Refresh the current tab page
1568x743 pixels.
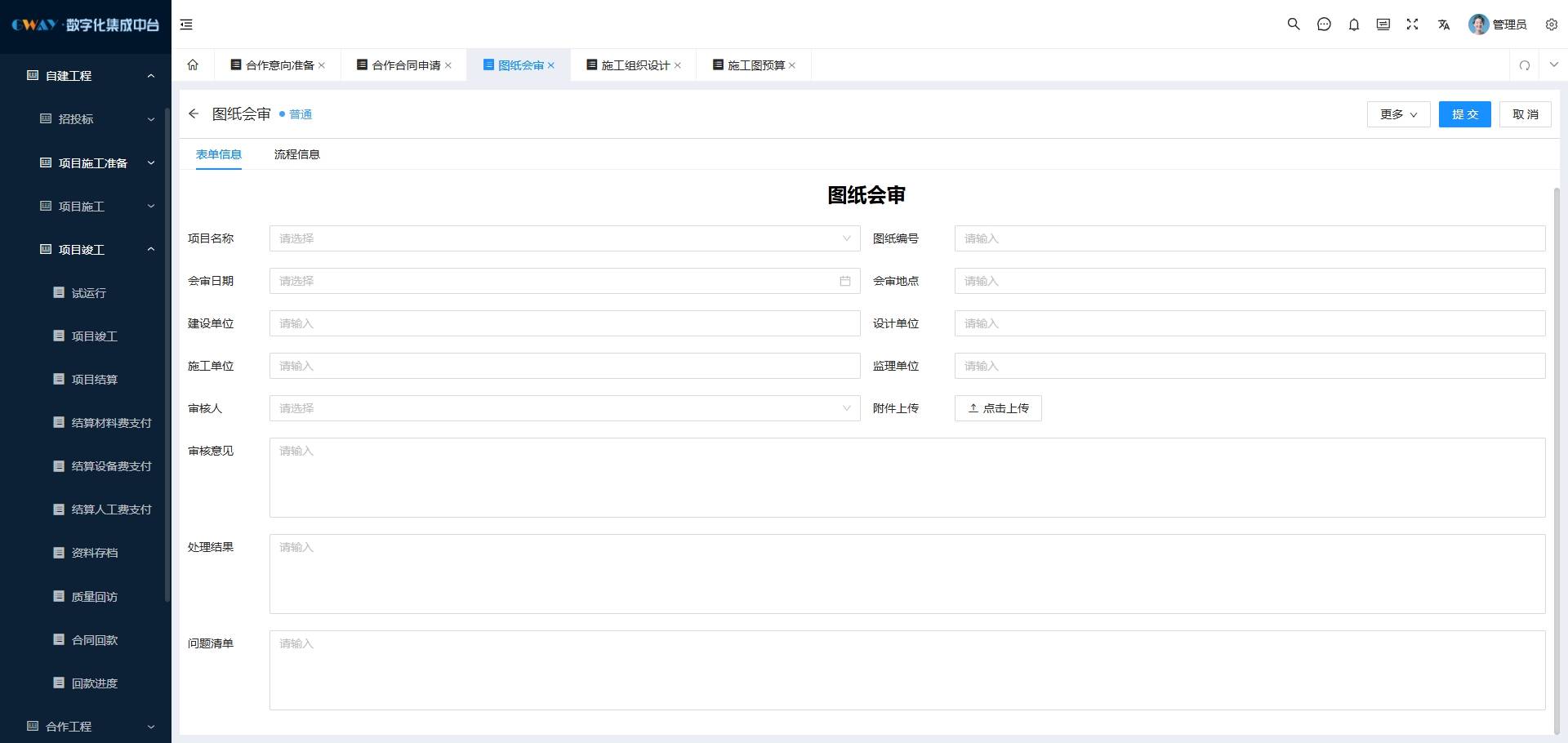click(1525, 65)
